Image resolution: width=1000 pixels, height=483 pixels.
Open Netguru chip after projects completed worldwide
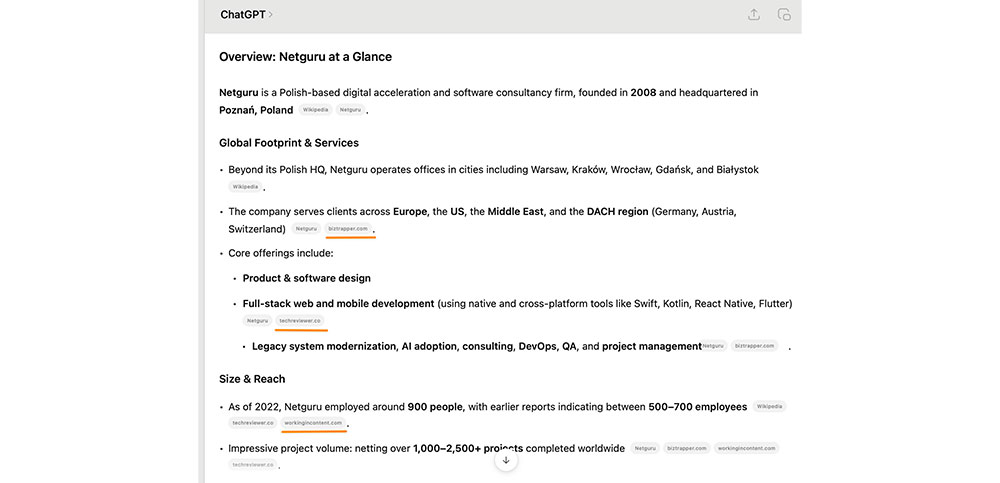(x=645, y=449)
